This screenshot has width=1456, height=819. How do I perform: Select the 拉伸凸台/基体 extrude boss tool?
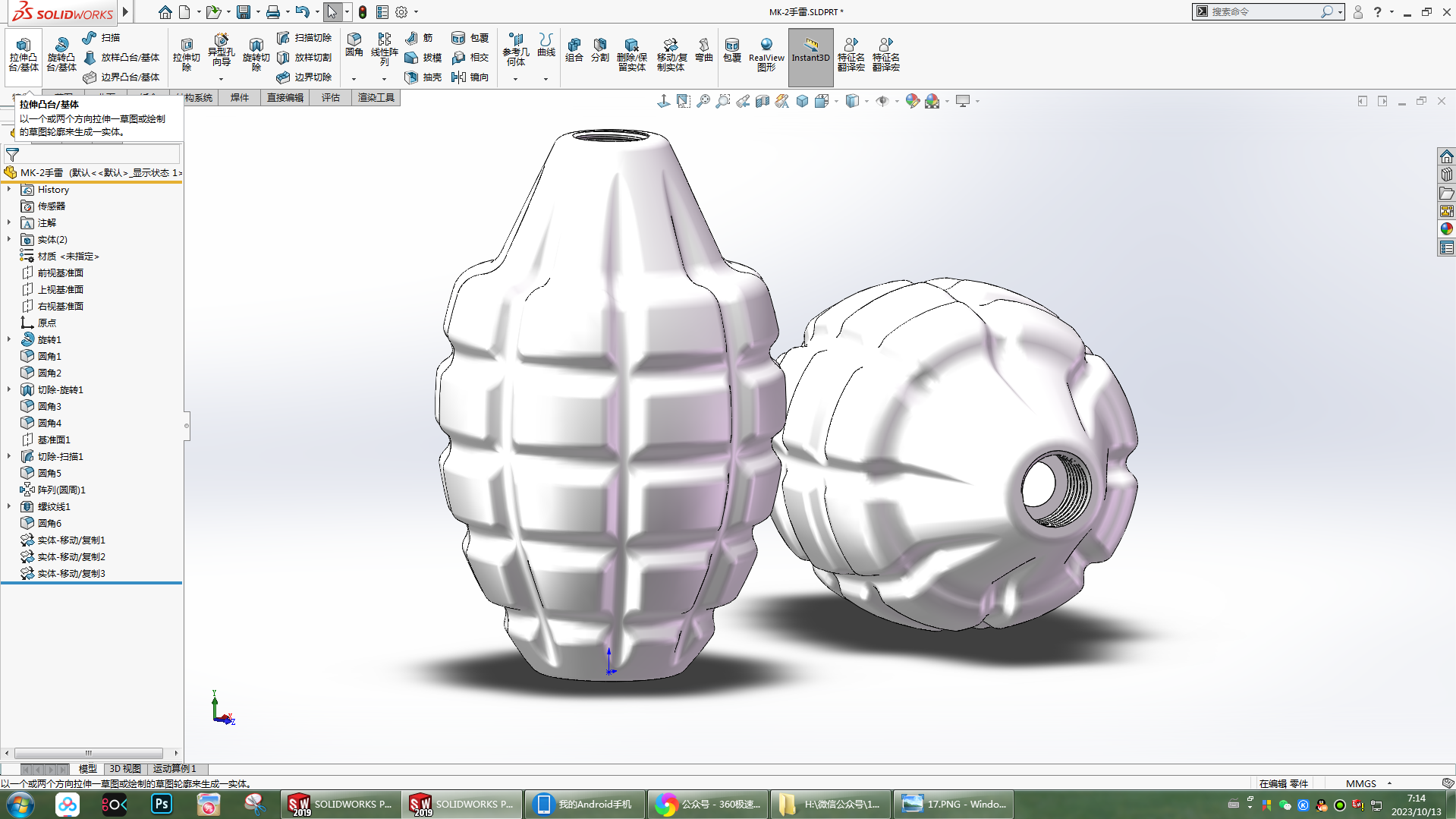24,54
